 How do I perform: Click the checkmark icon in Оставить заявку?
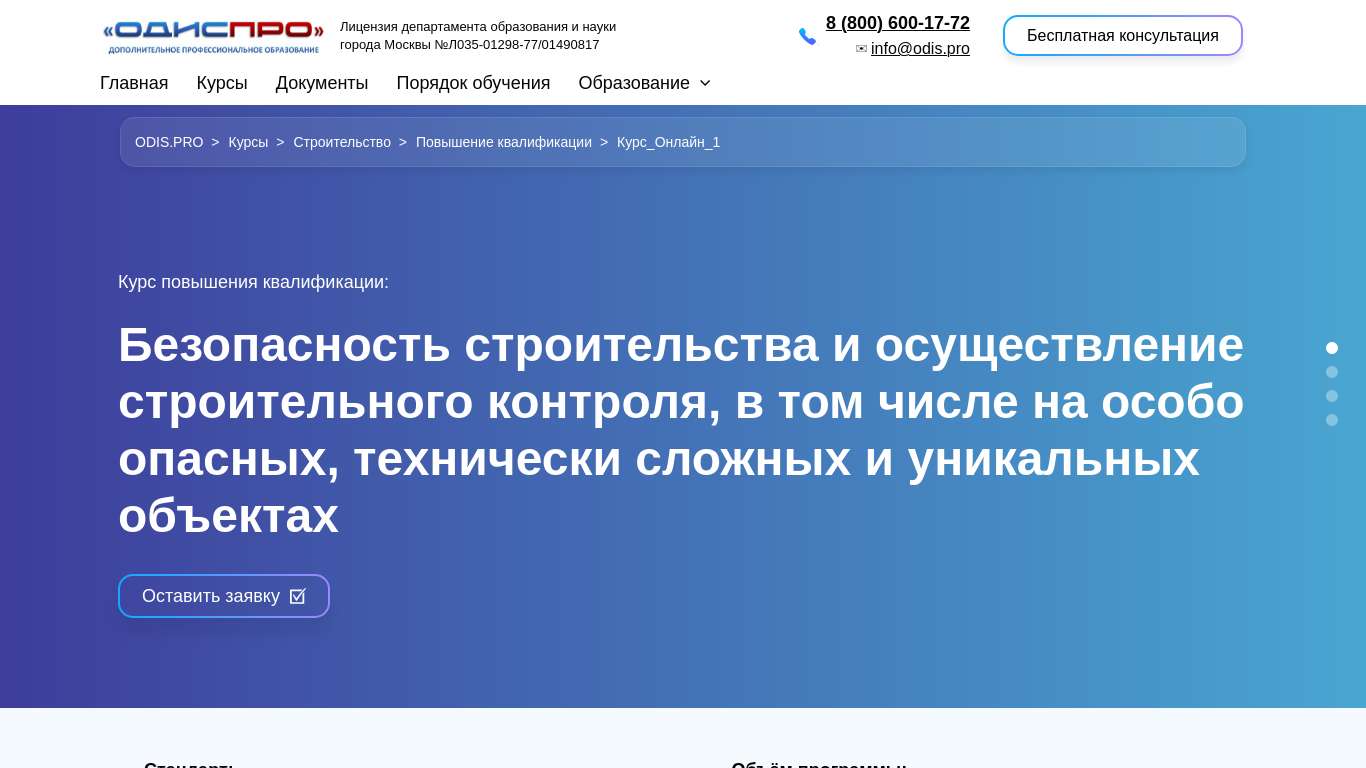tap(297, 596)
